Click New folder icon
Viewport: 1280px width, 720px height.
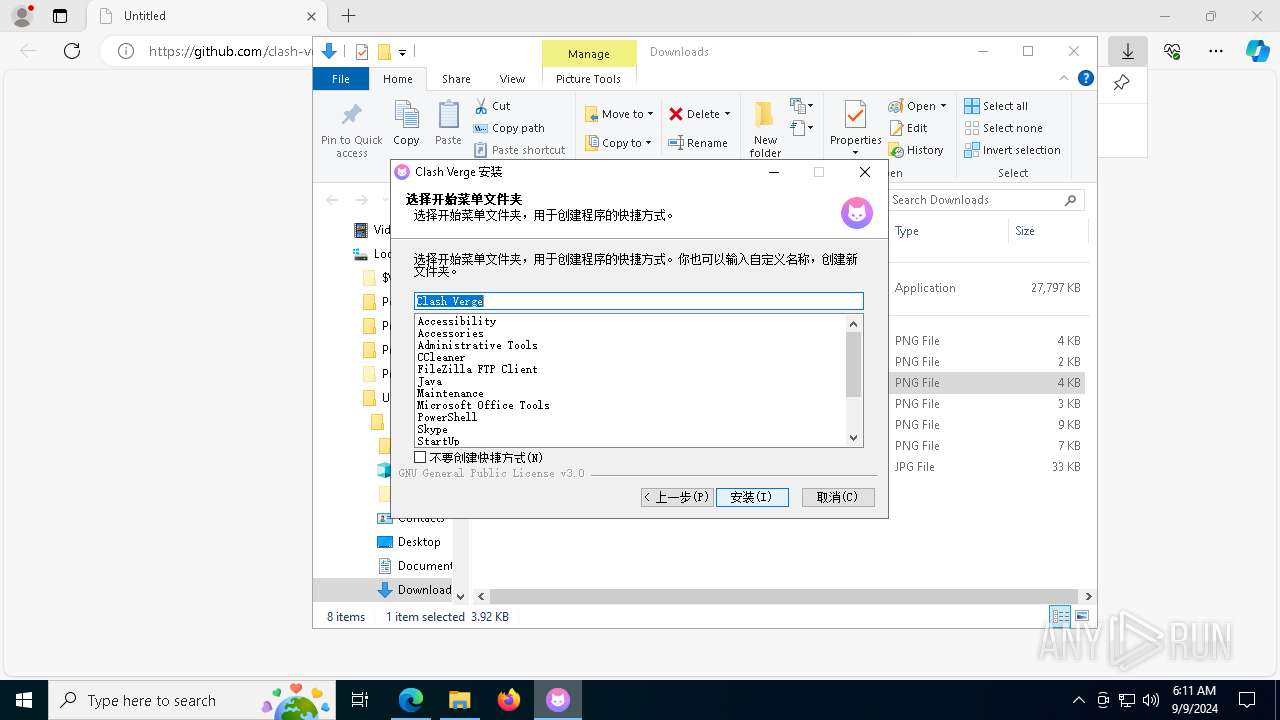(x=765, y=115)
